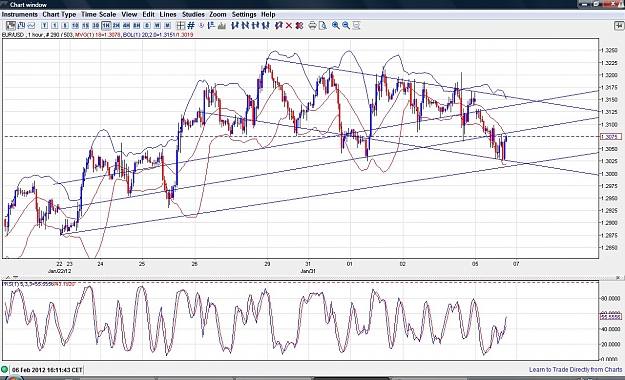Open the Chart Type menu
This screenshot has height=380, width=625.
pos(59,14)
